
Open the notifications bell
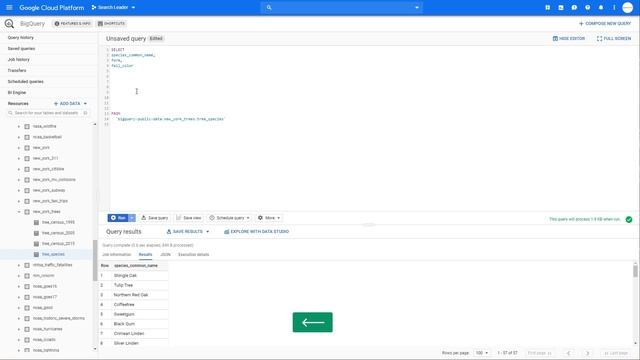click(601, 7)
